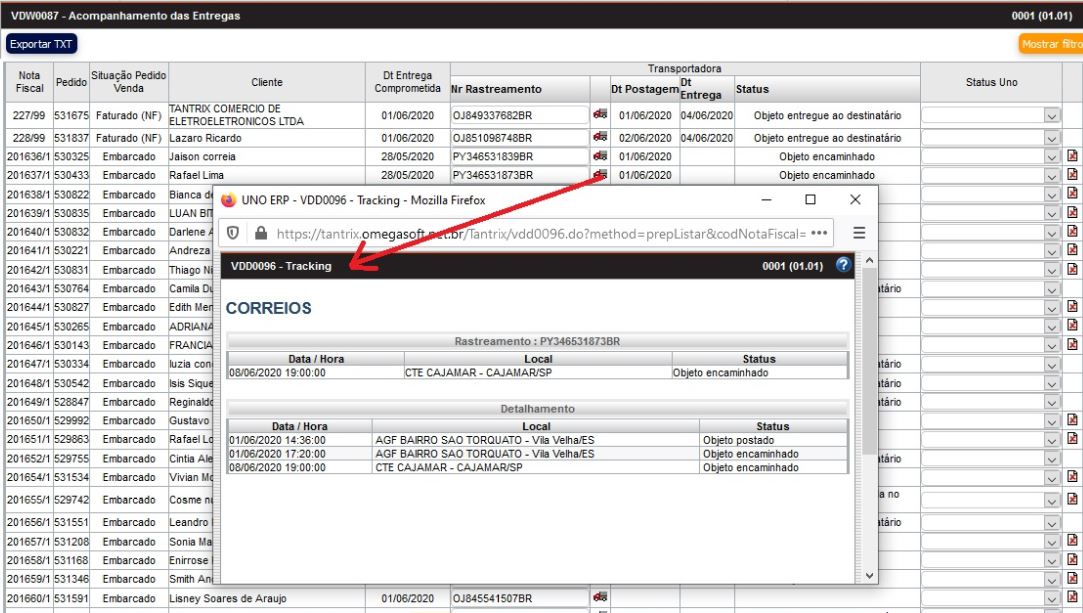
Task: Click the truck icon for tracking OJ851098748BR
Action: pos(600,137)
